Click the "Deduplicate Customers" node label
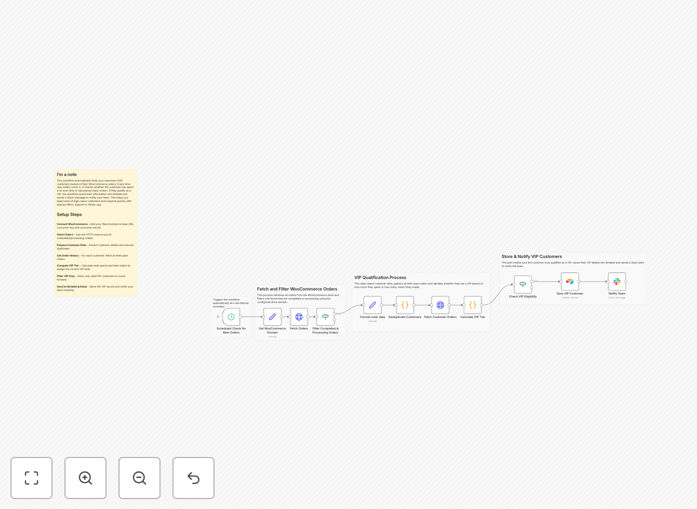The image size is (697, 509). click(405, 317)
